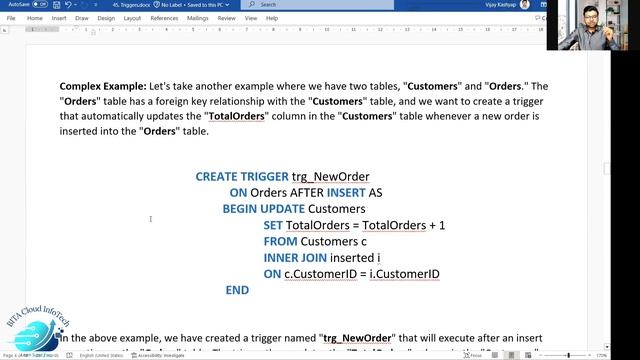Image resolution: width=640 pixels, height=360 pixels.
Task: Click the No Label sensitivity icon
Action: pyautogui.click(x=157, y=4)
